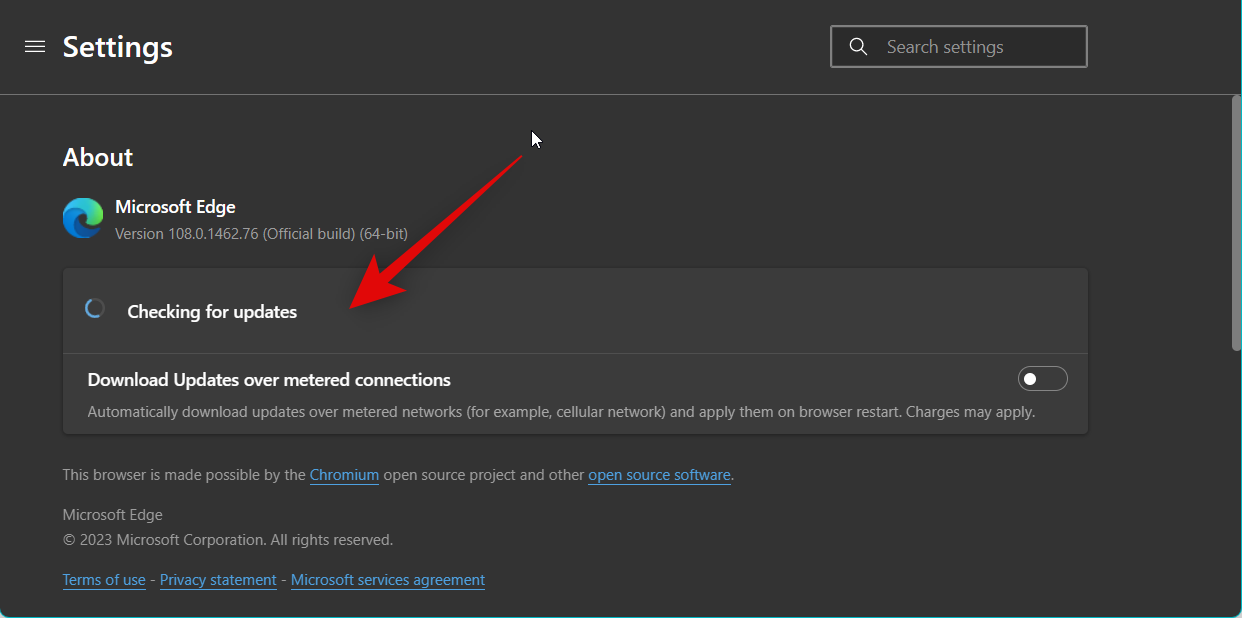Open the Microsoft services agreement

tap(388, 579)
